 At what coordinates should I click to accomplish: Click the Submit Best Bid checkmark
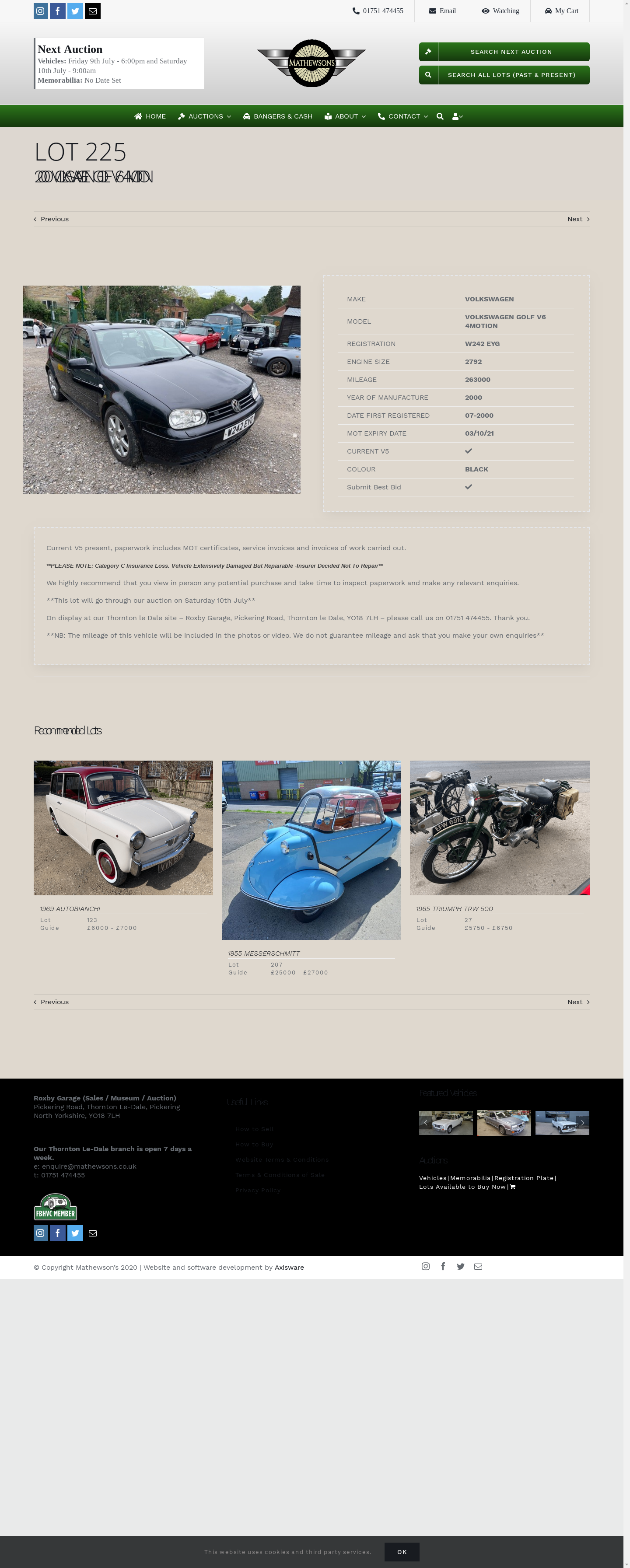click(468, 487)
